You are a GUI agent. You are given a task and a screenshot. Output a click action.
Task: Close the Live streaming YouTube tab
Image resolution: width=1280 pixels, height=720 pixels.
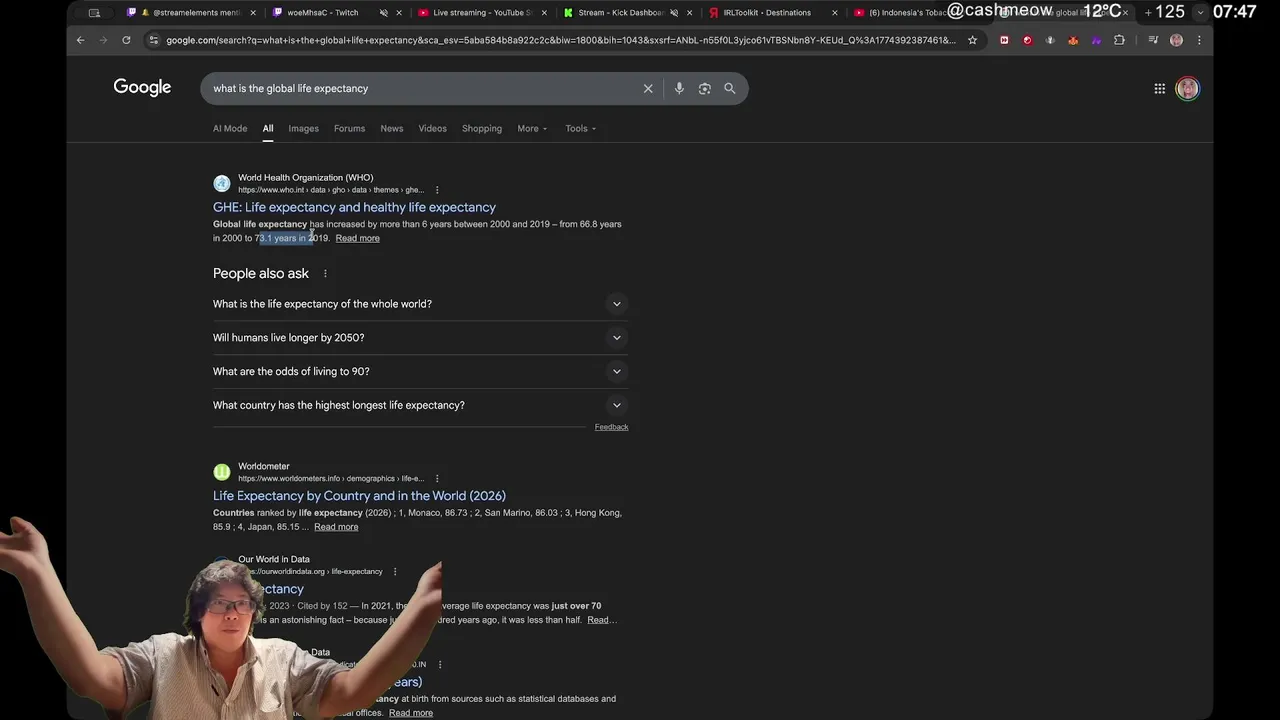click(x=544, y=13)
